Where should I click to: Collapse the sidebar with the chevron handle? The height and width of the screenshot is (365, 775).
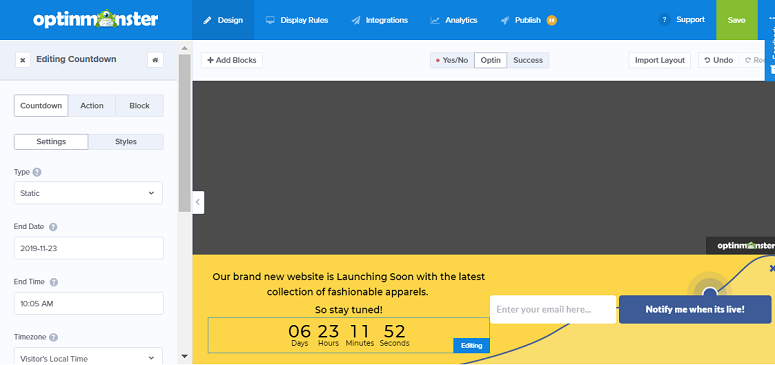(198, 202)
